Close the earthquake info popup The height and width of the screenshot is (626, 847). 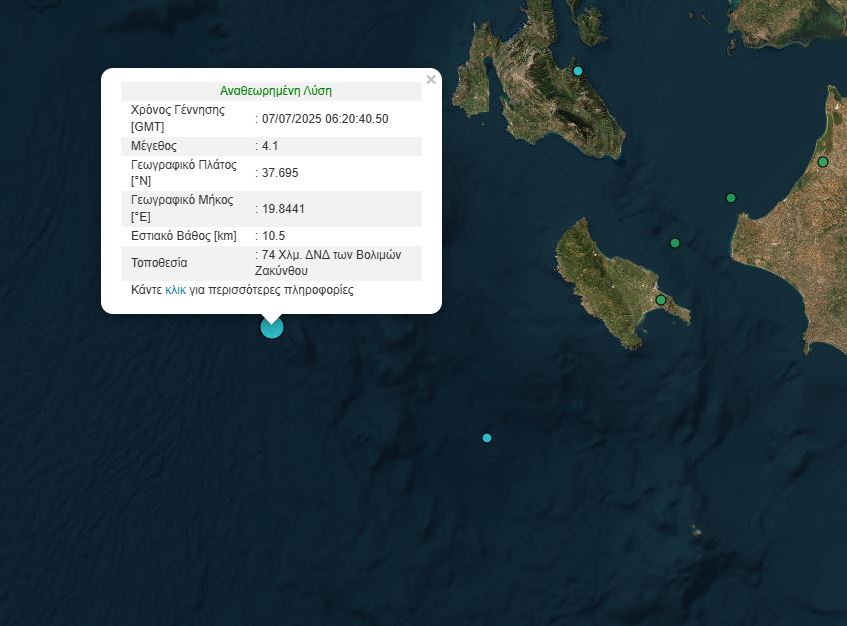click(x=431, y=80)
